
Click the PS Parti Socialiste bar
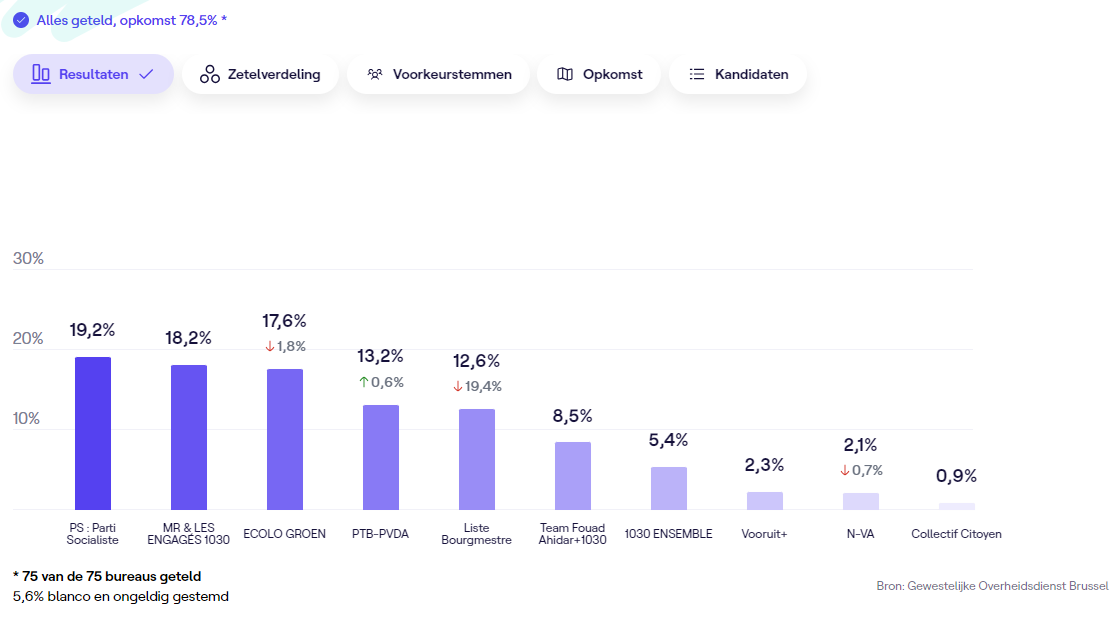pyautogui.click(x=93, y=433)
